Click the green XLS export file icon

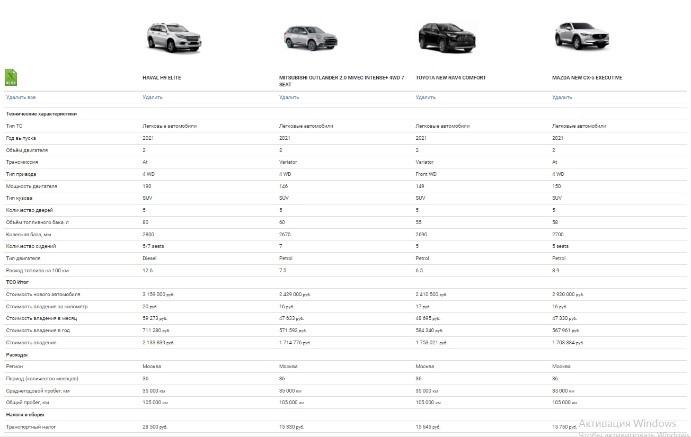pyautogui.click(x=11, y=76)
